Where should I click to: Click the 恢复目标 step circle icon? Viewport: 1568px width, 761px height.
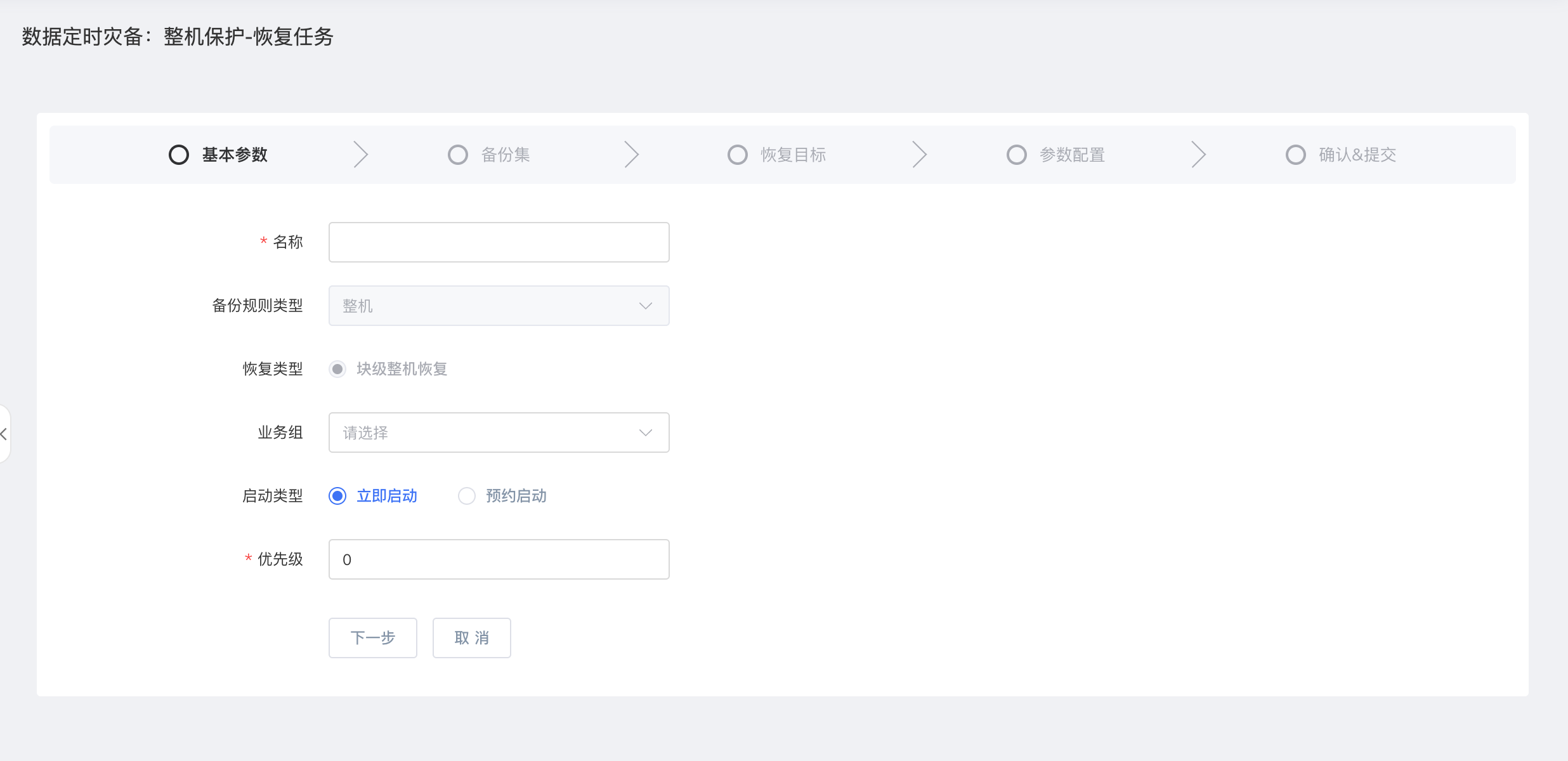click(x=738, y=155)
